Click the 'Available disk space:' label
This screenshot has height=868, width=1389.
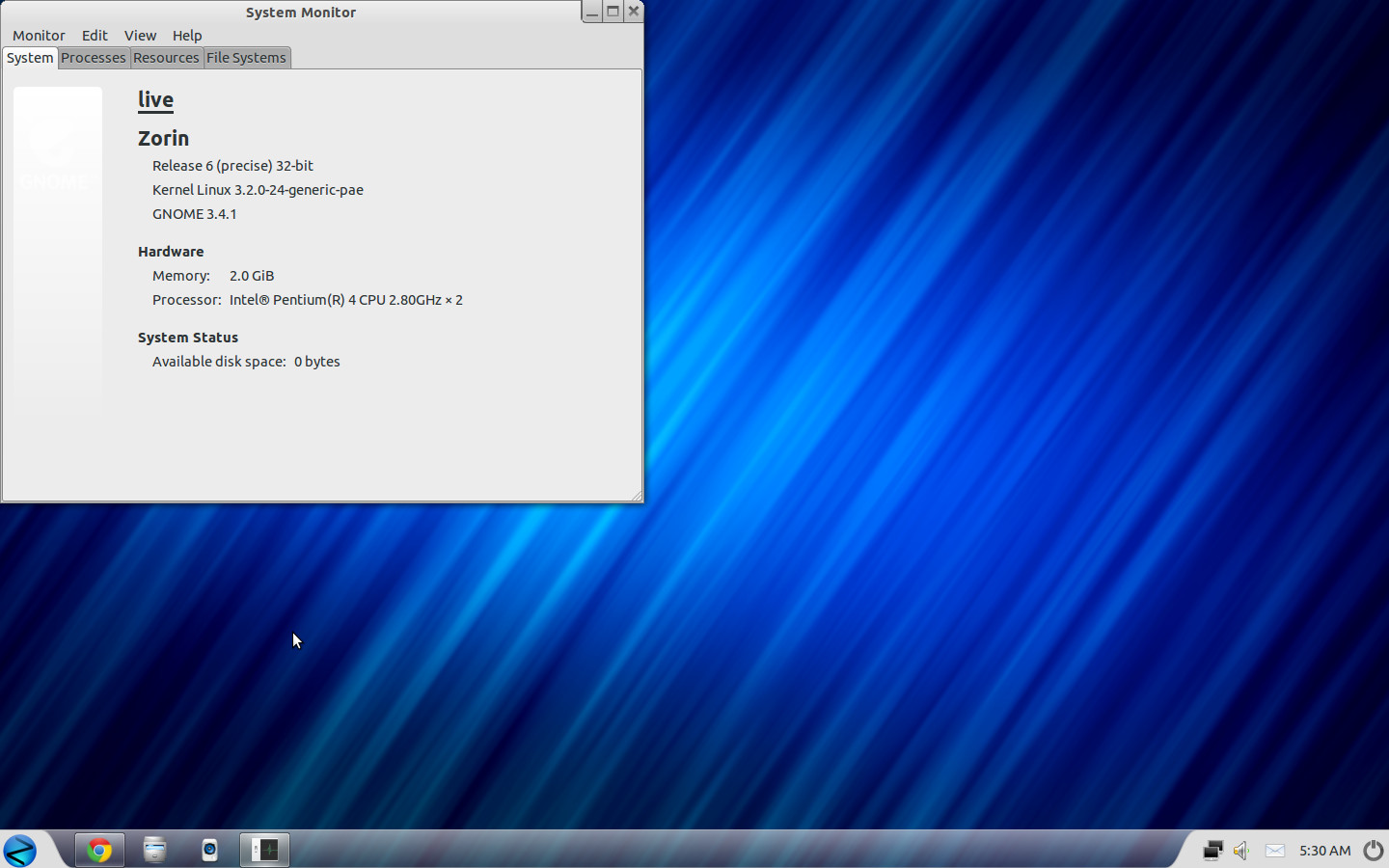tap(219, 362)
